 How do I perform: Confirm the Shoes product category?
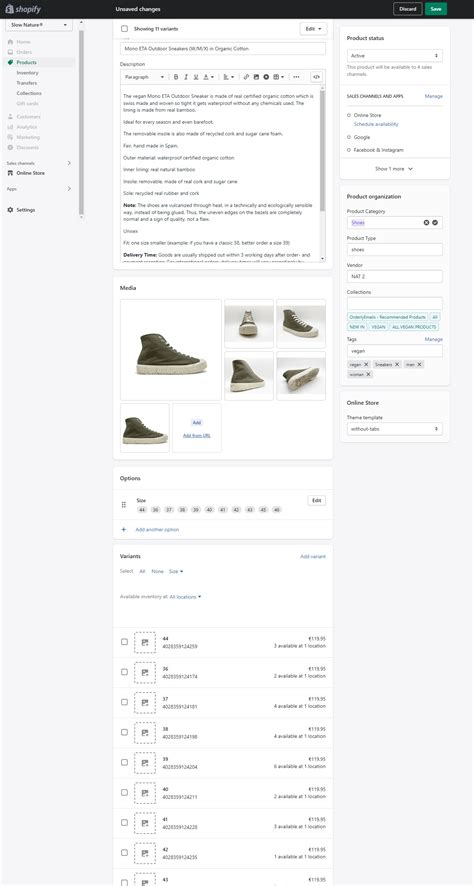pyautogui.click(x=435, y=223)
